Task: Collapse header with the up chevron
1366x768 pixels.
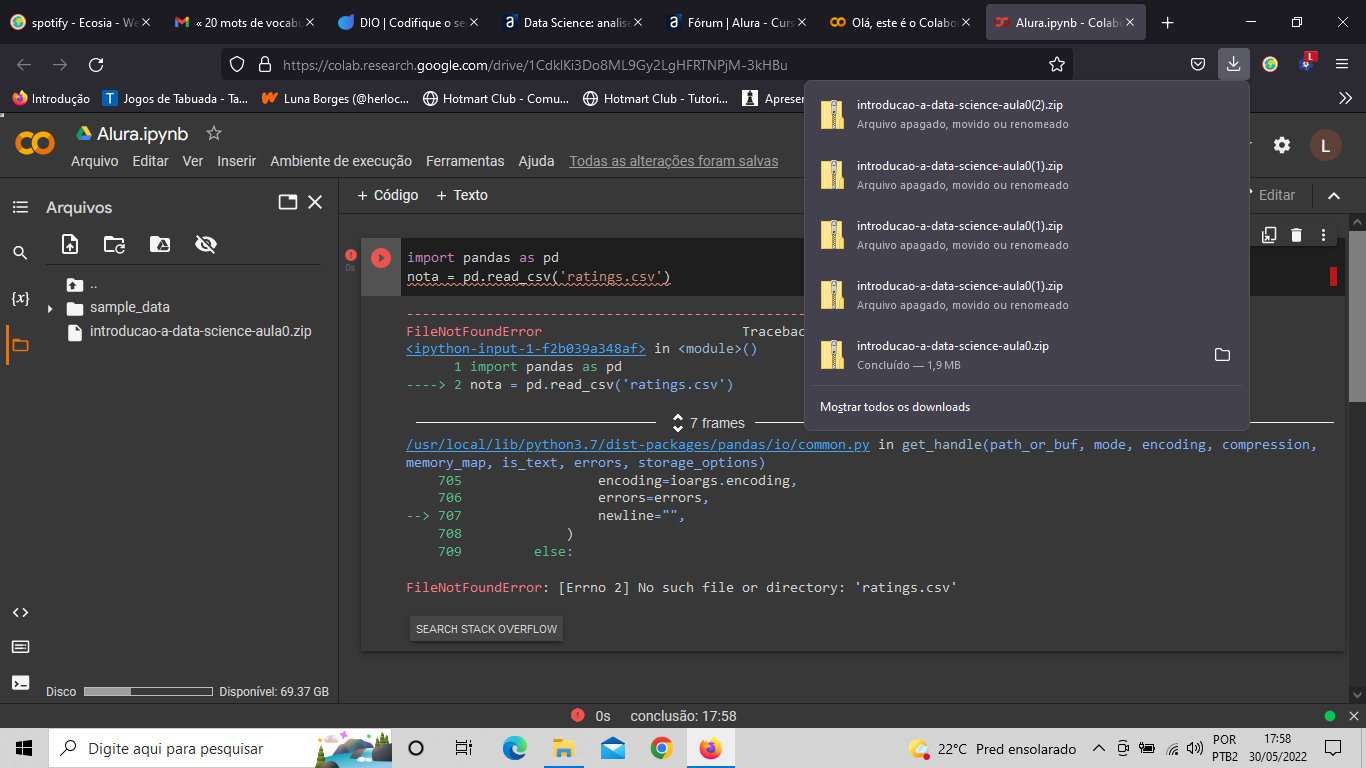Action: coord(1333,196)
